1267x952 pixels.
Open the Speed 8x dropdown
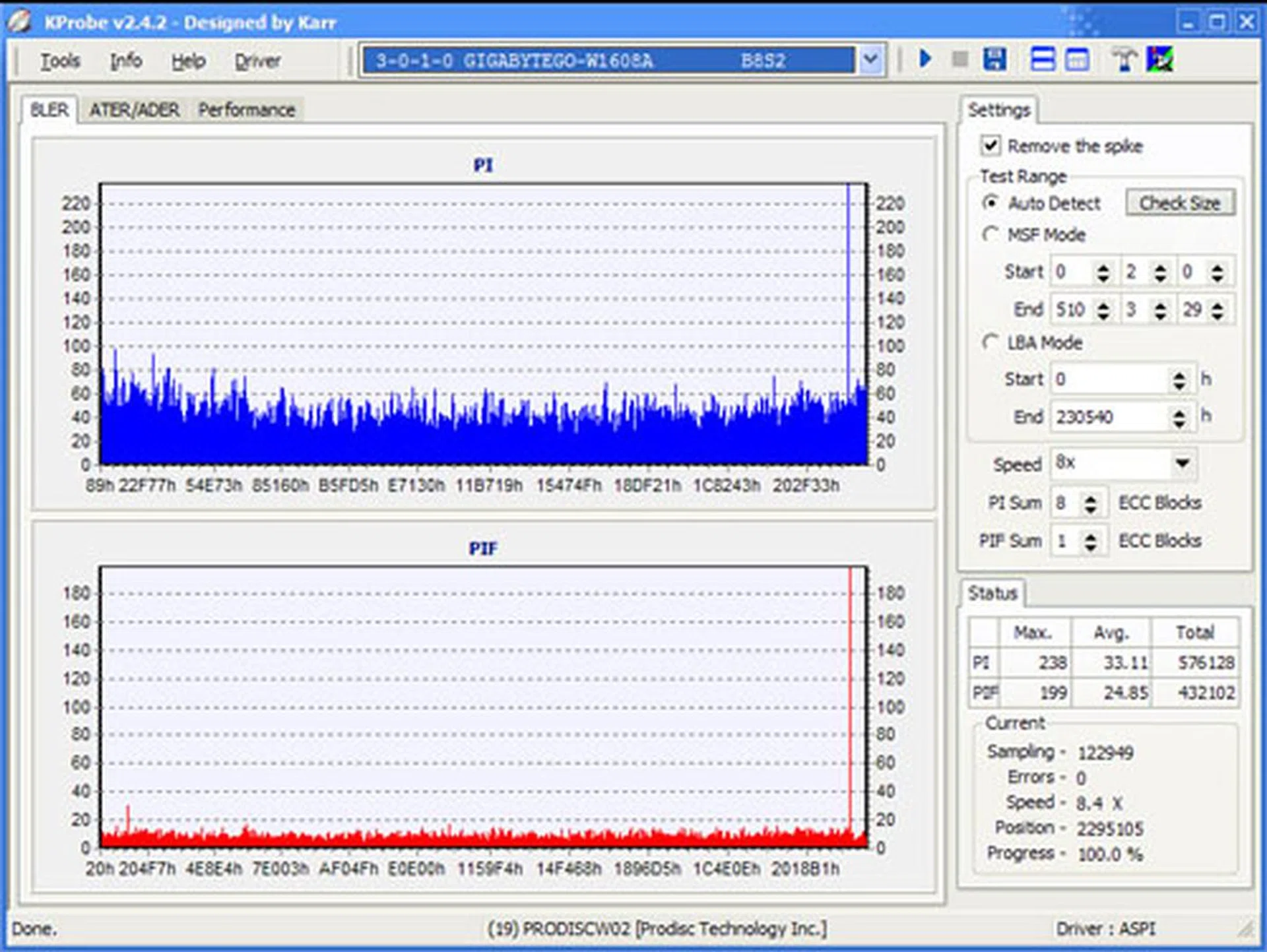click(x=1182, y=463)
